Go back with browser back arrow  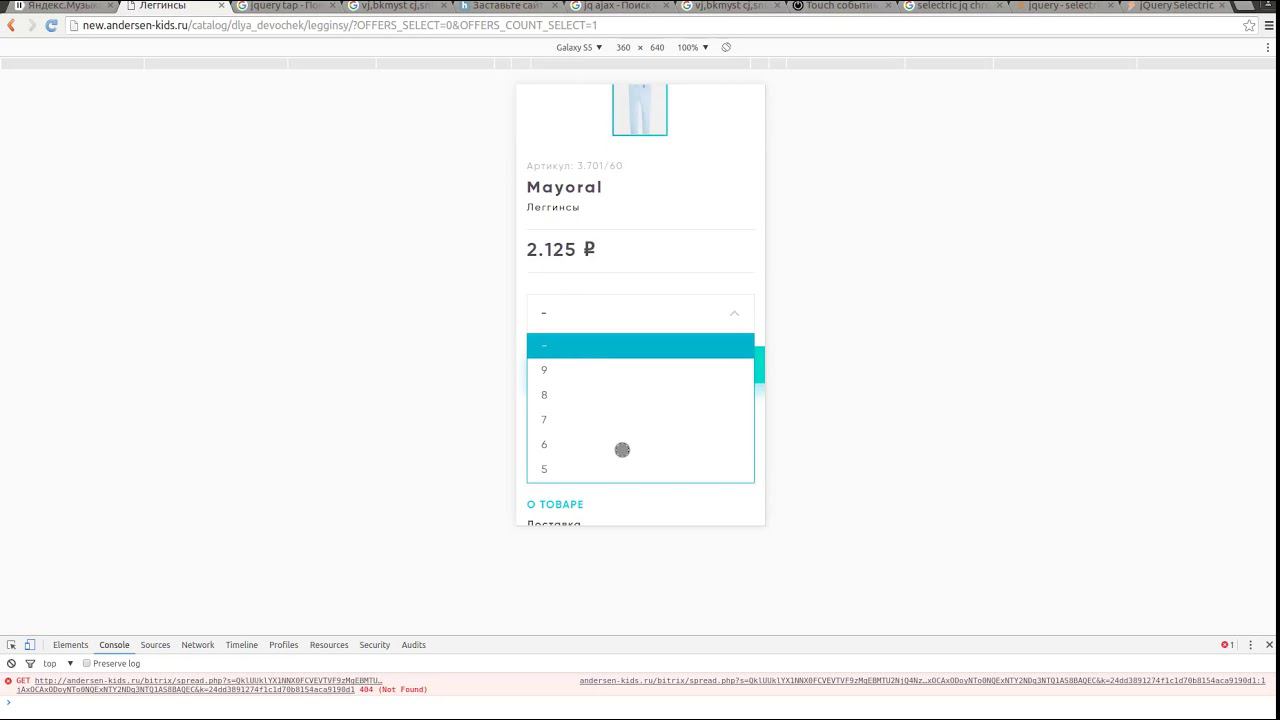(x=11, y=25)
